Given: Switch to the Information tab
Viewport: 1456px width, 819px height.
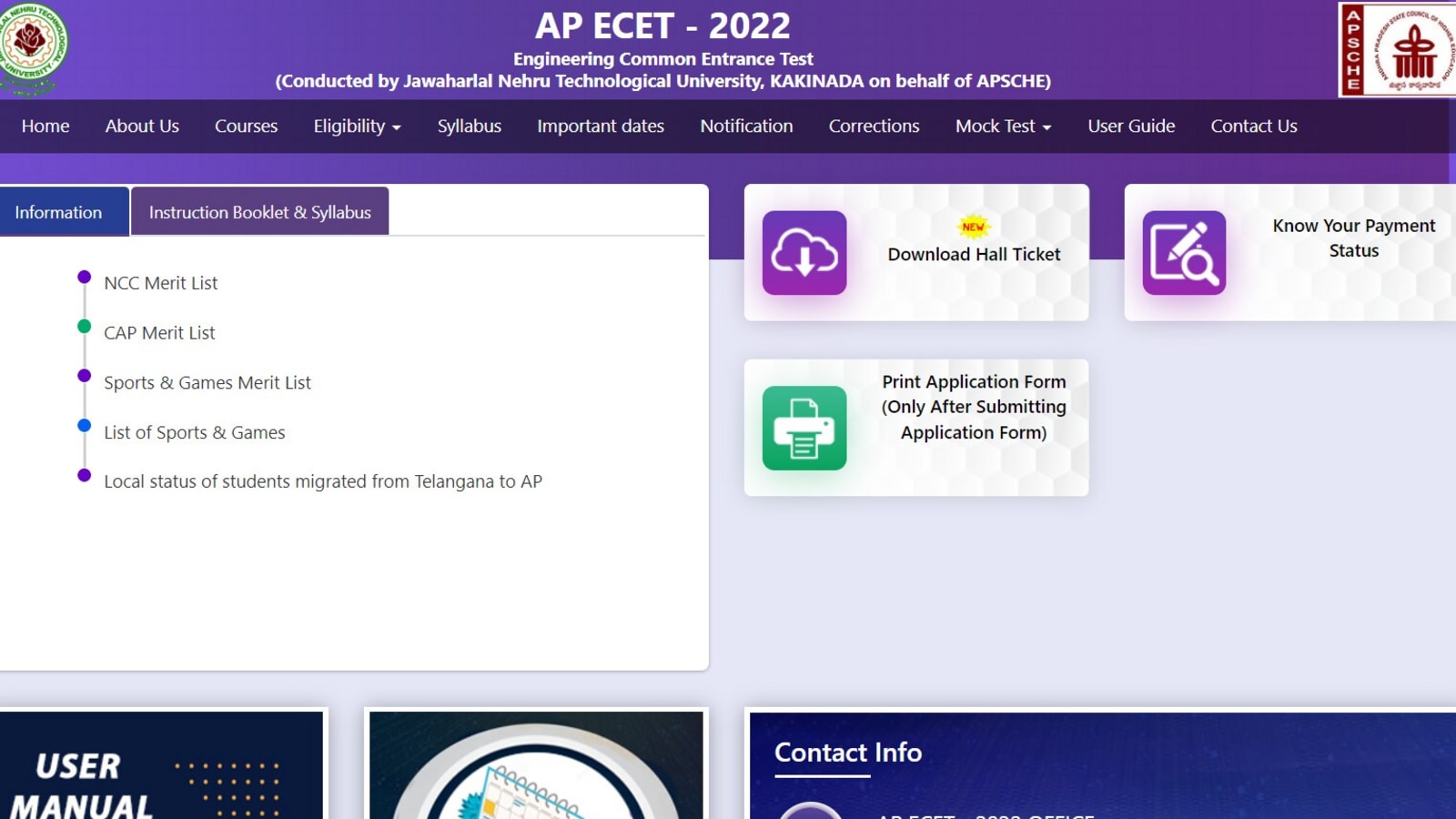Looking at the screenshot, I should tap(64, 211).
